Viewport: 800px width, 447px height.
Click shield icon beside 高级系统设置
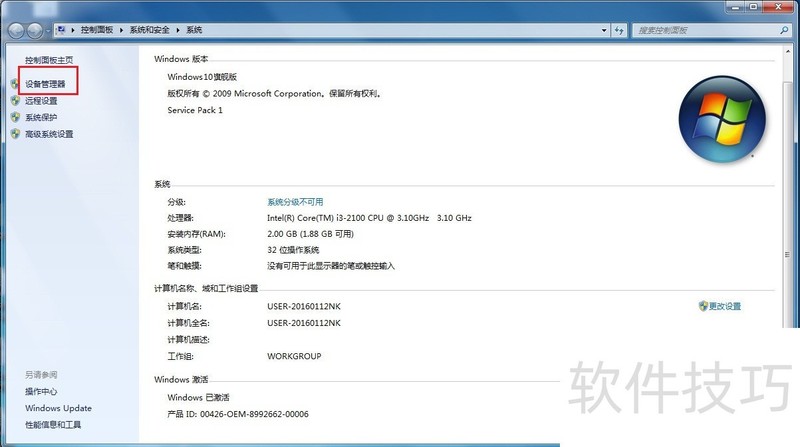(15, 134)
